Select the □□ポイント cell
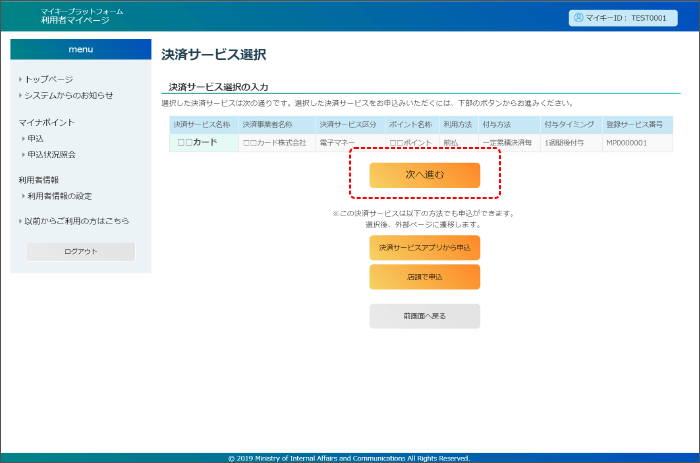 (412, 143)
